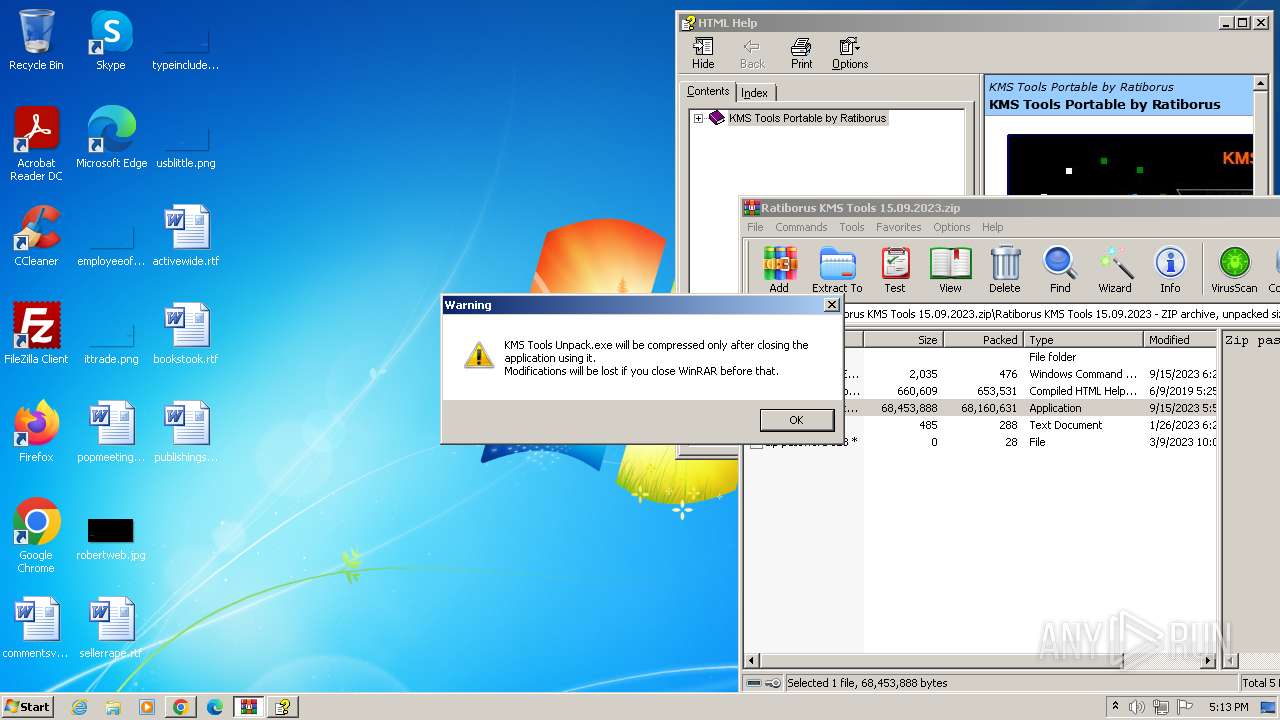Click Print in HTML Help toolbar

click(802, 53)
